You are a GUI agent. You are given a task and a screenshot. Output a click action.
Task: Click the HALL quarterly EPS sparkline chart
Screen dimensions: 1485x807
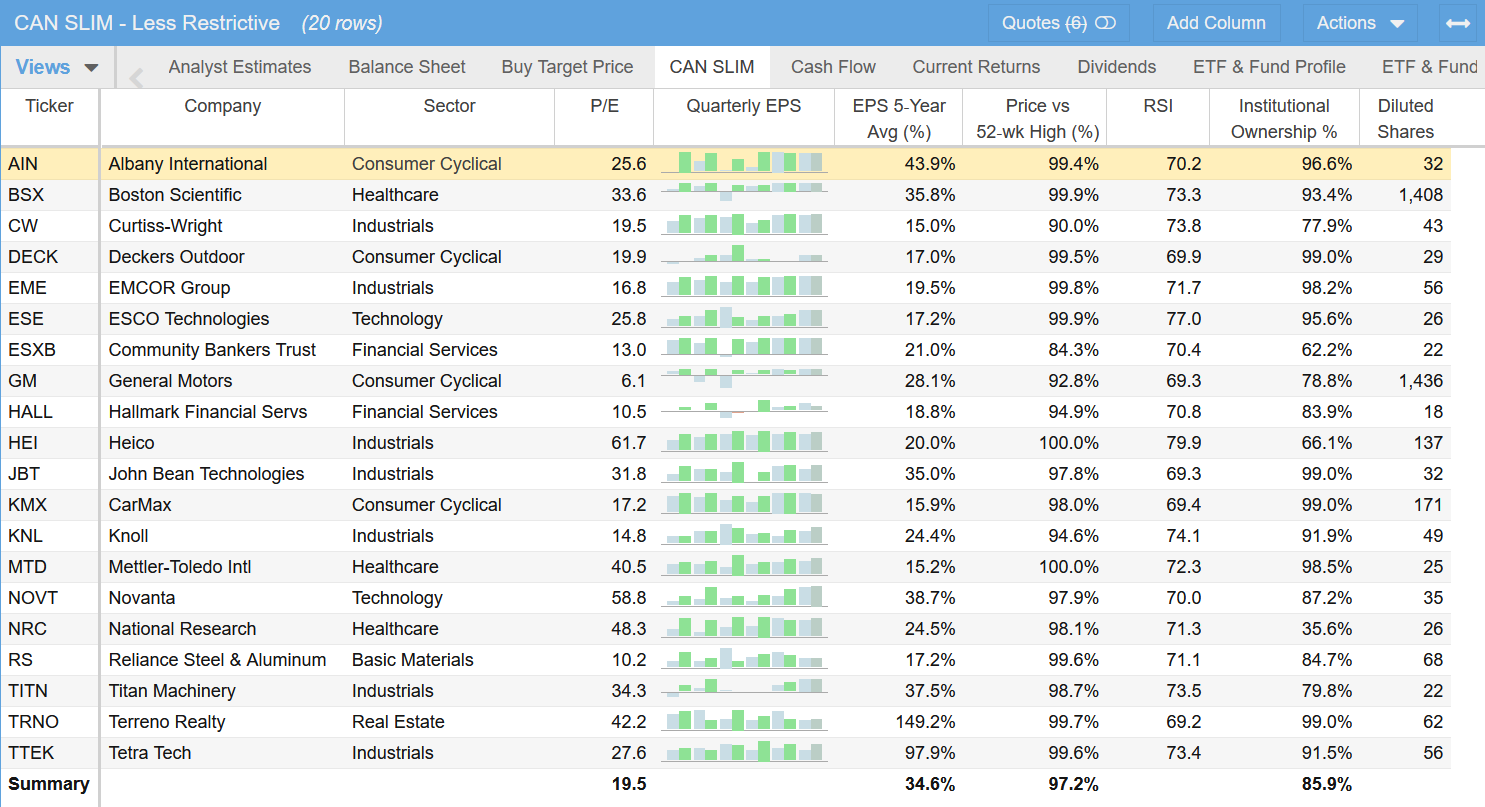click(744, 411)
